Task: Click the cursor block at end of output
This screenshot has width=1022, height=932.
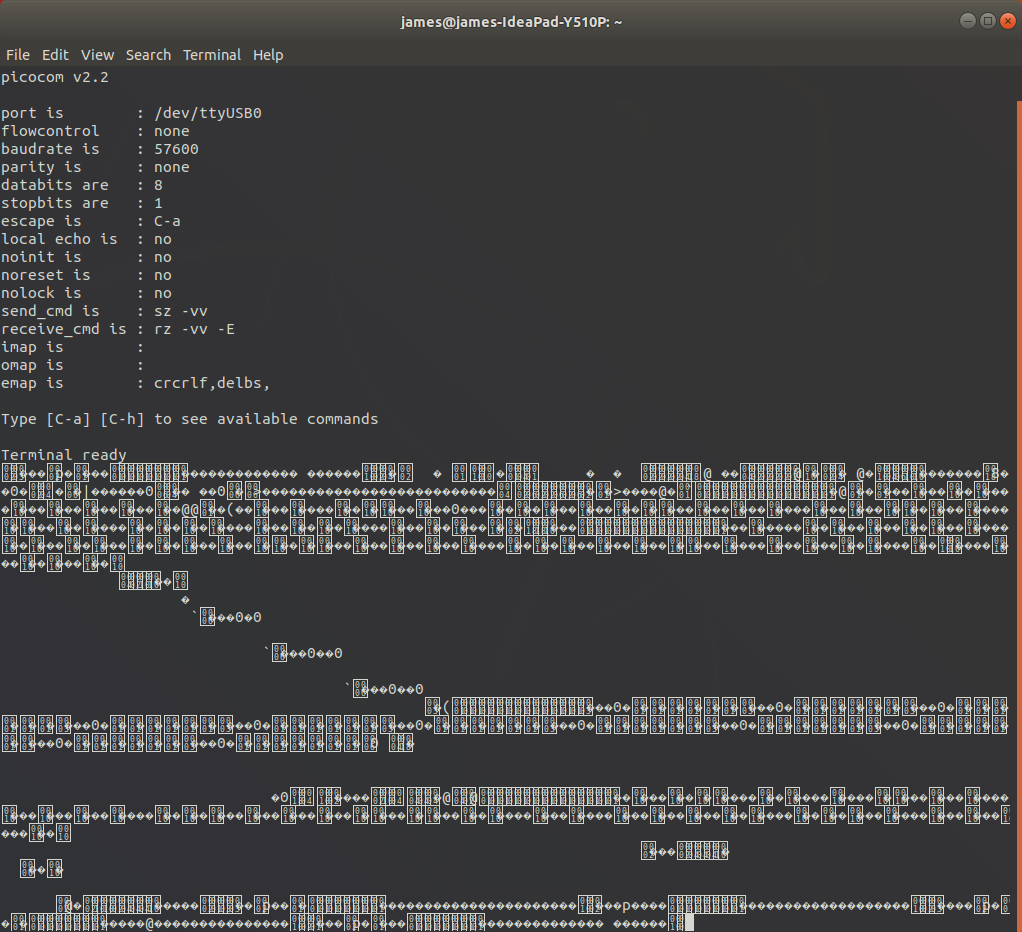Action: (688, 923)
